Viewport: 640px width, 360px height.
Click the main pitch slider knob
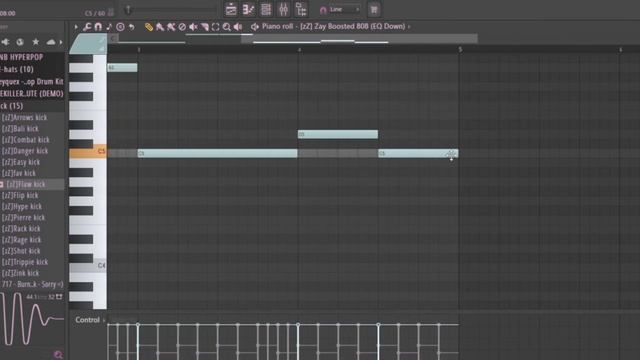[x=128, y=9]
